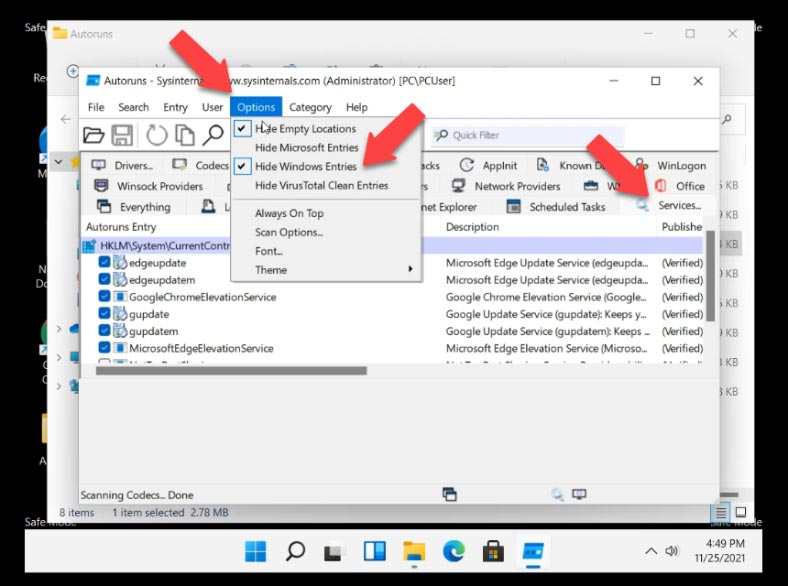Expand the Theme submenu arrow
This screenshot has height=586, width=788.
[411, 269]
